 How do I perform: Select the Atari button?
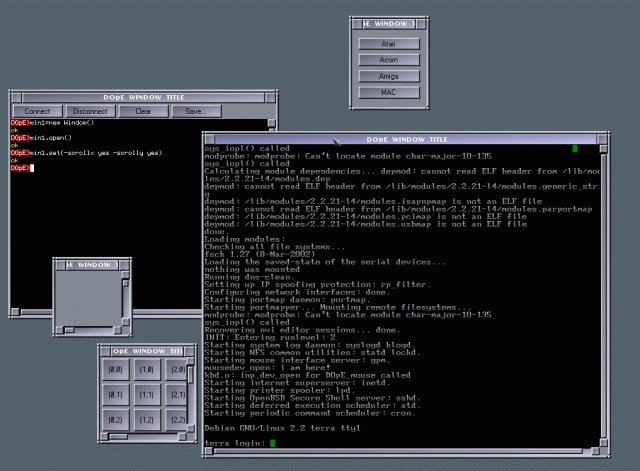click(x=389, y=45)
